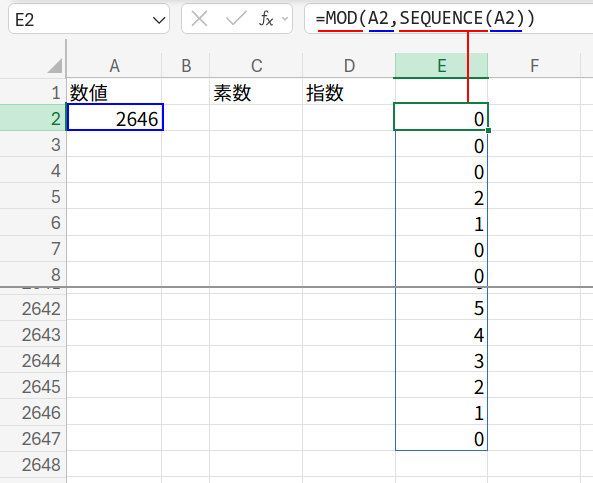Screen dimensions: 593x483
Task: Select all cells via corner triangle
Action: (55, 65)
